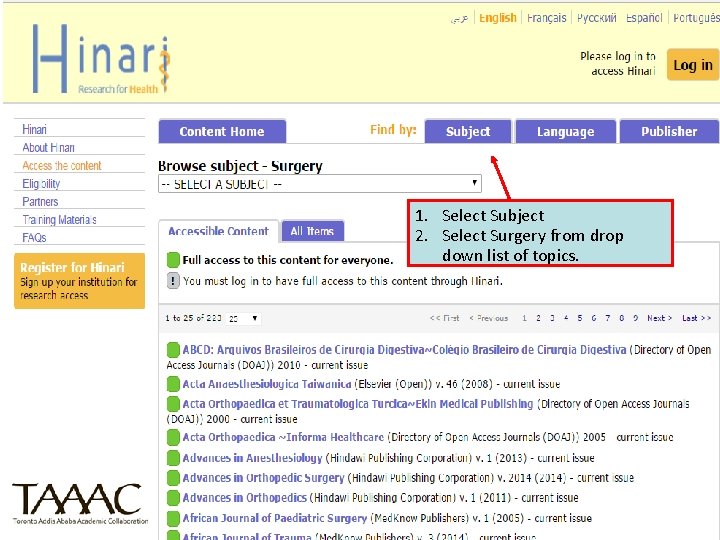Click green icon beside African Journal of Paediatric Surgery
This screenshot has width=720, height=540.
tap(173, 518)
